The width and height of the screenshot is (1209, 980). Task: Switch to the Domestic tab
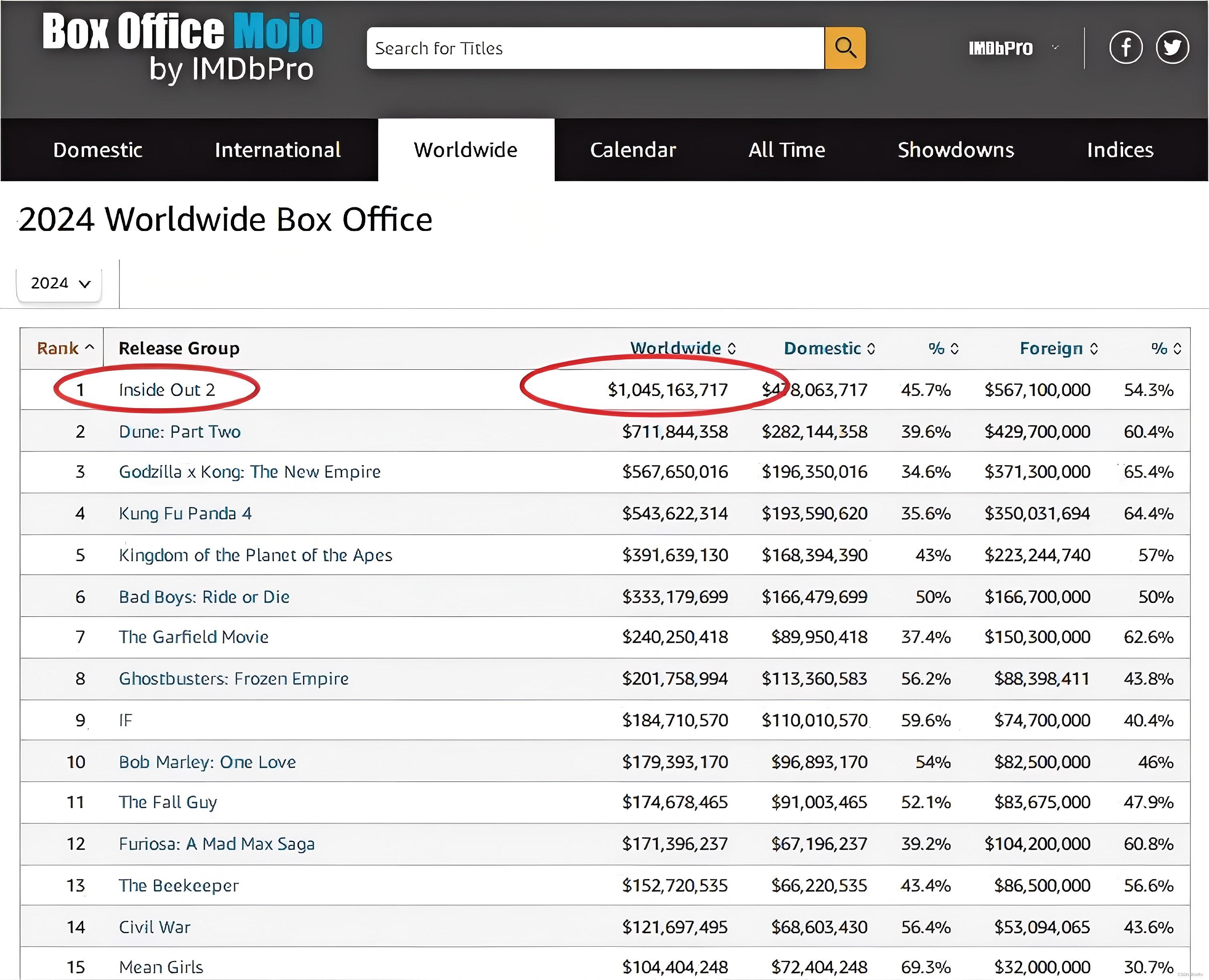pos(98,150)
